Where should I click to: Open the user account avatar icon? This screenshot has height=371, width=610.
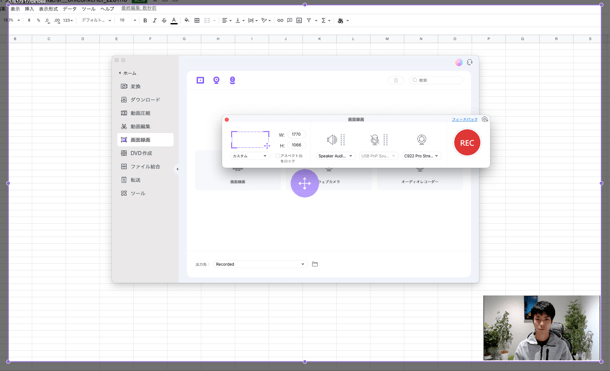[459, 63]
